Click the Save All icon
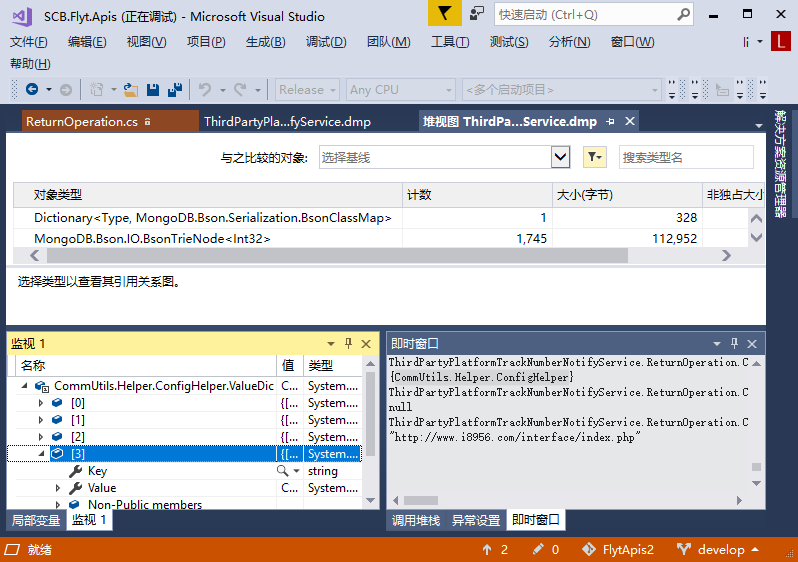This screenshot has width=798, height=562. [x=175, y=90]
